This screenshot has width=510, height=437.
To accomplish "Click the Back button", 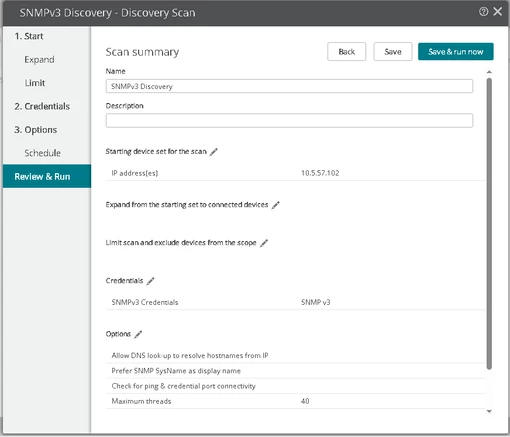I will (x=346, y=52).
